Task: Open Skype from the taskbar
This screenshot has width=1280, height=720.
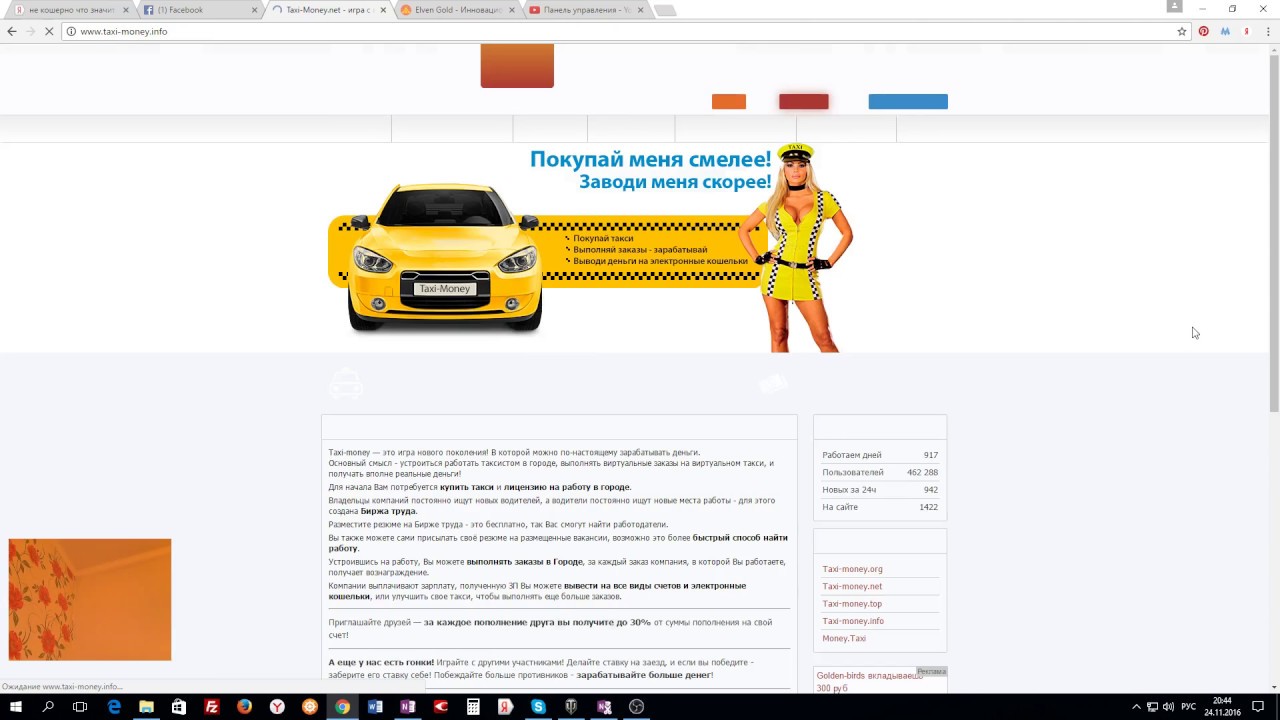Action: (538, 707)
